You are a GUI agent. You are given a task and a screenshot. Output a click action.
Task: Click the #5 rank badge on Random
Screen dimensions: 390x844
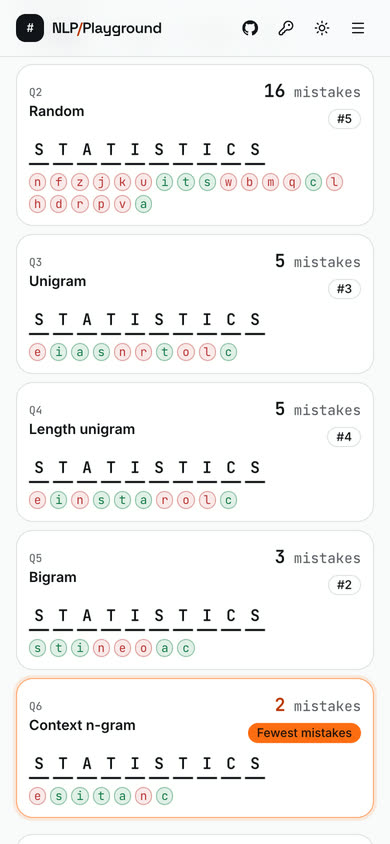(344, 119)
